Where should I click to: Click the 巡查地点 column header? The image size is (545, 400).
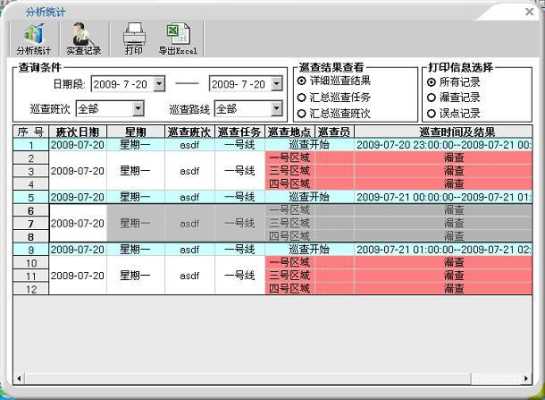pyautogui.click(x=290, y=132)
